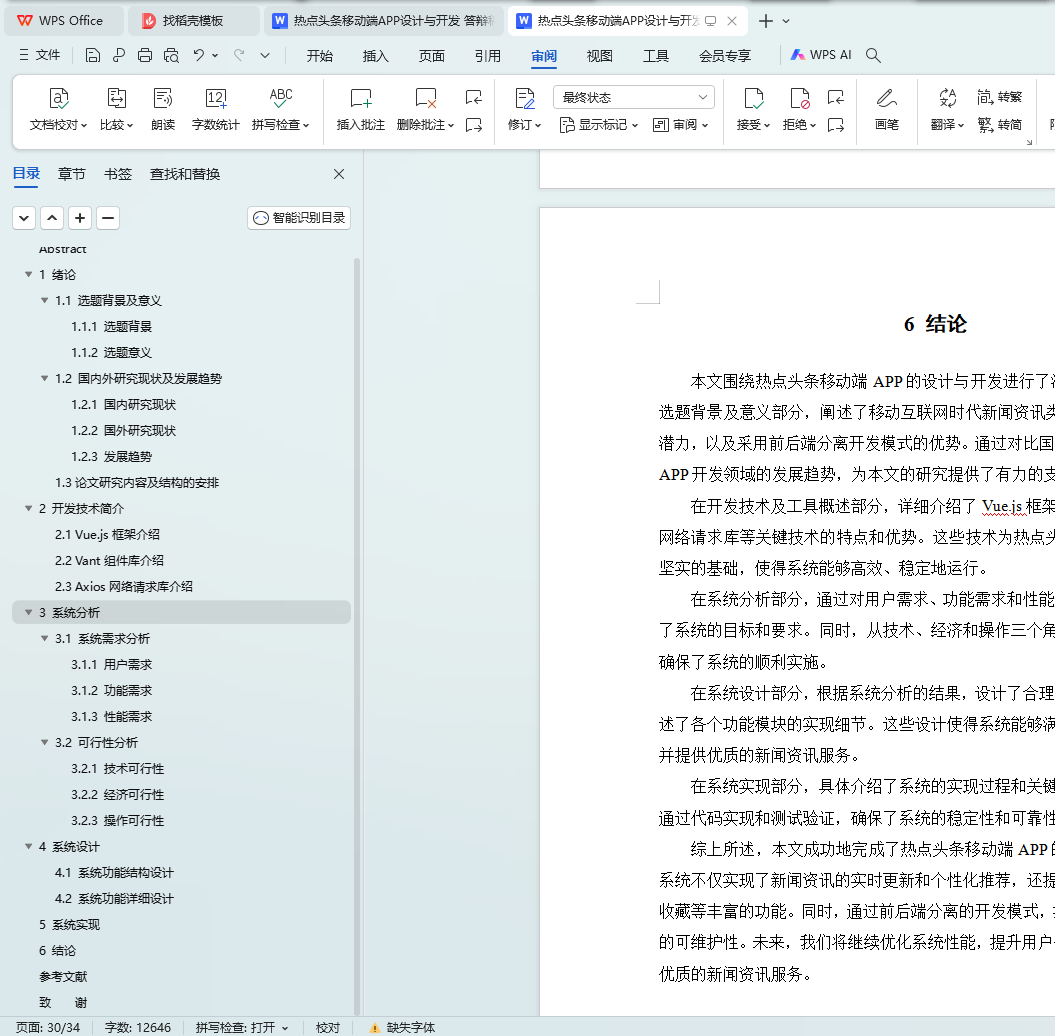Click the collapse-all down chevron in outline pane
The image size is (1055, 1036).
(x=24, y=218)
